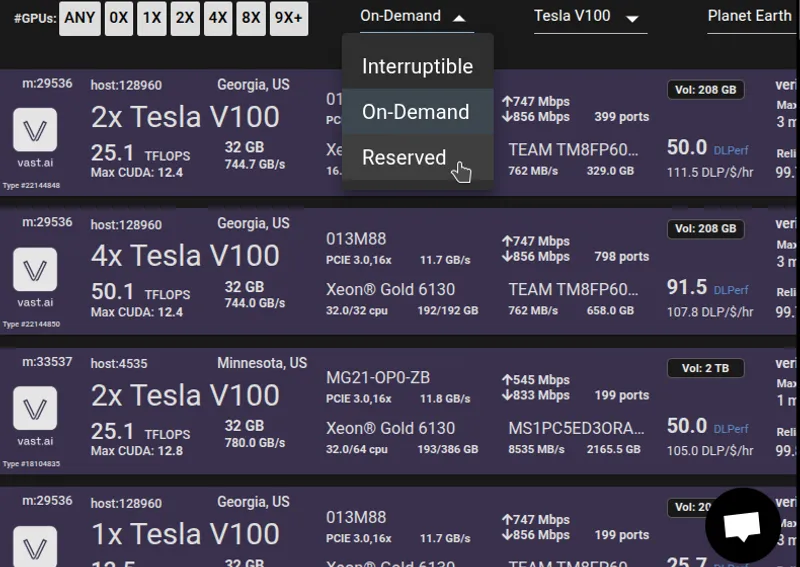Choose Reserved from the rental type menu

417,157
